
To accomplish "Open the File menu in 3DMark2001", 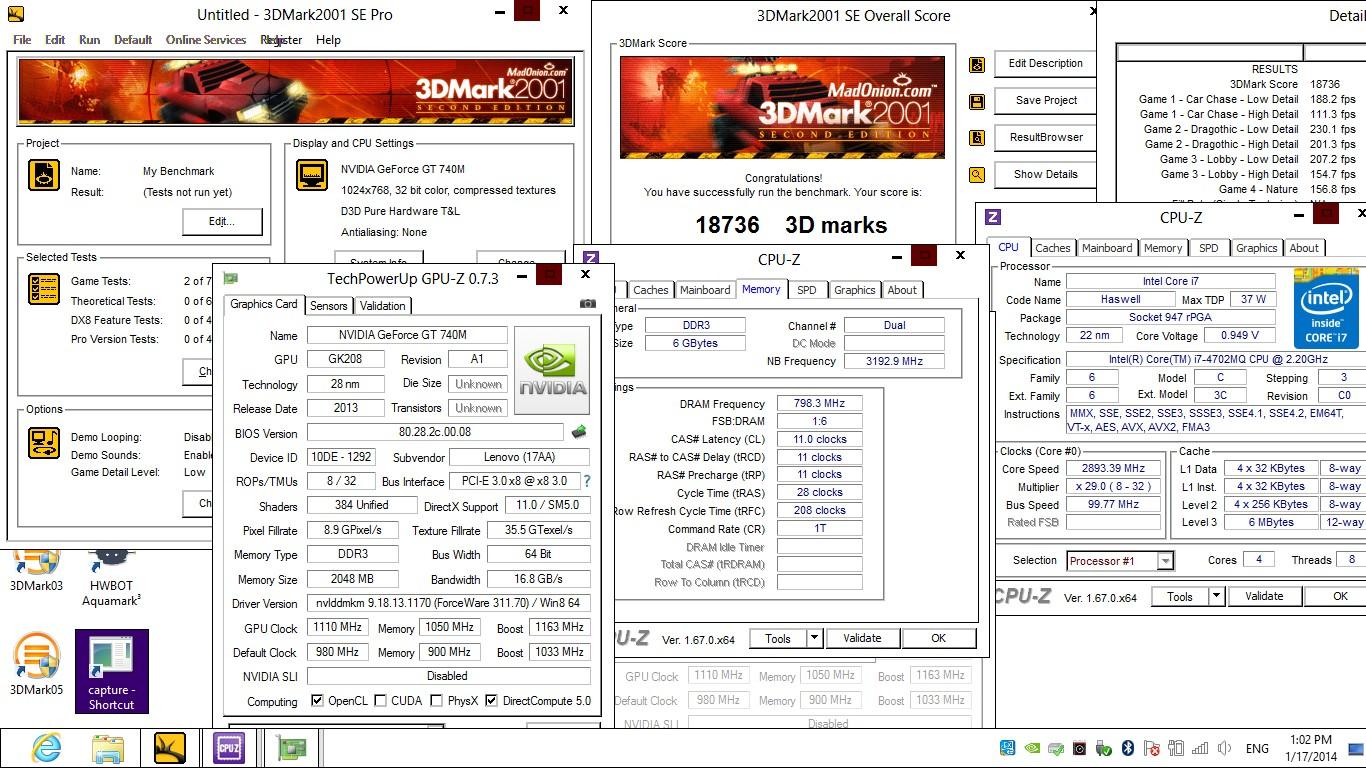I will [22, 40].
